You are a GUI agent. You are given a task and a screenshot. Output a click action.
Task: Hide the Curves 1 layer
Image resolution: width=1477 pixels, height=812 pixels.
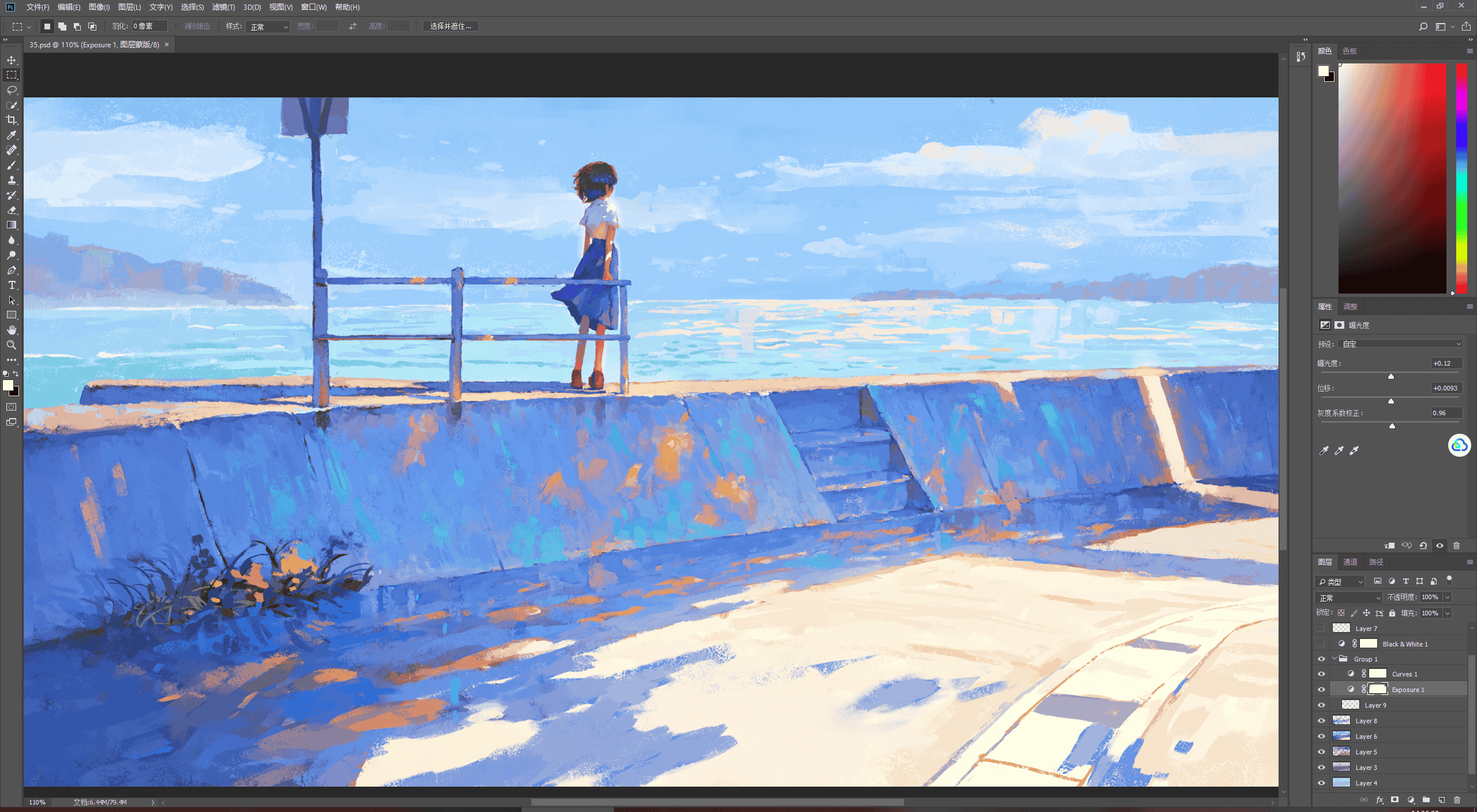point(1321,674)
